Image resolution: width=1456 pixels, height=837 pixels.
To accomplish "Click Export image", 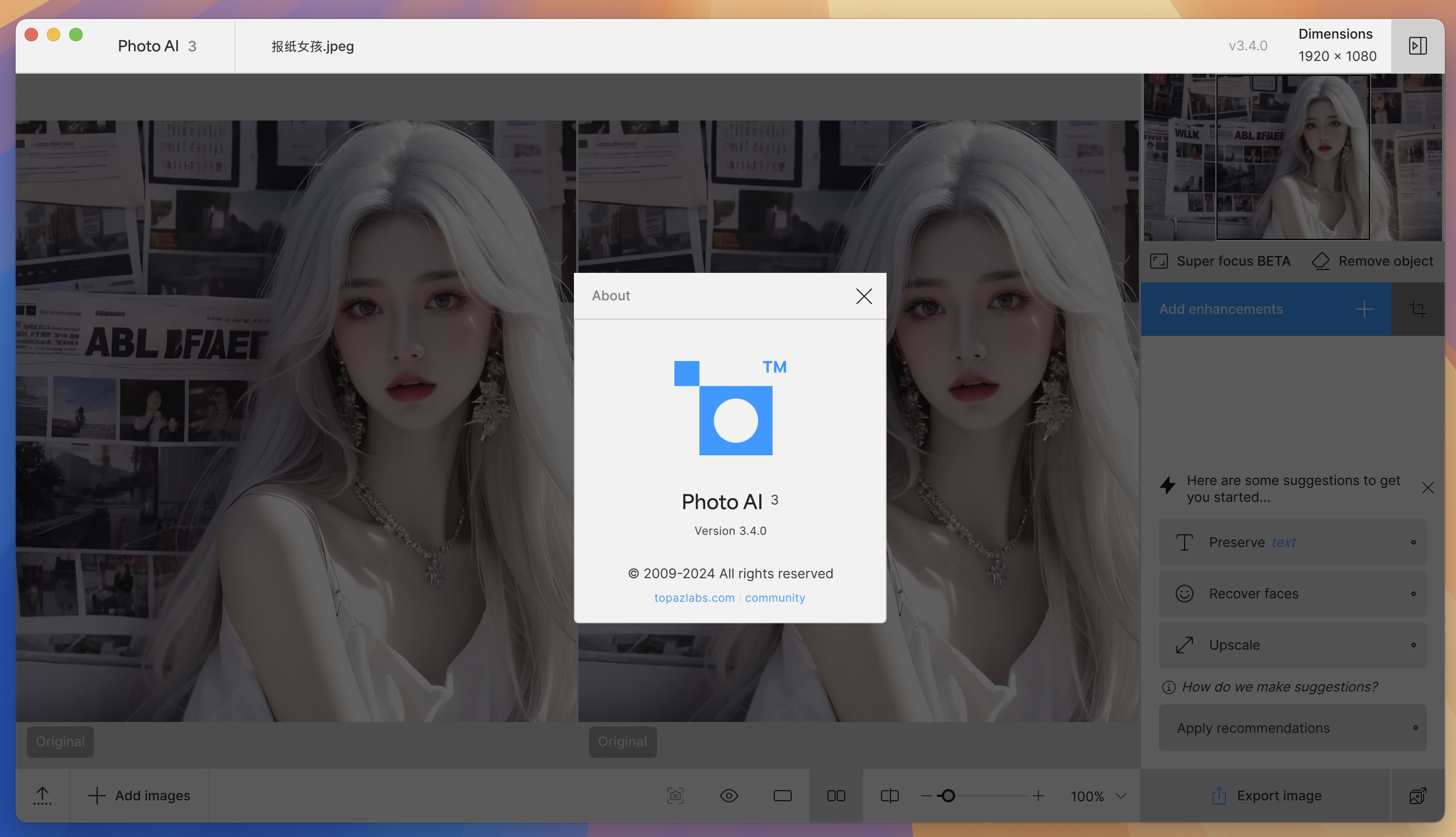I will pyautogui.click(x=1266, y=796).
